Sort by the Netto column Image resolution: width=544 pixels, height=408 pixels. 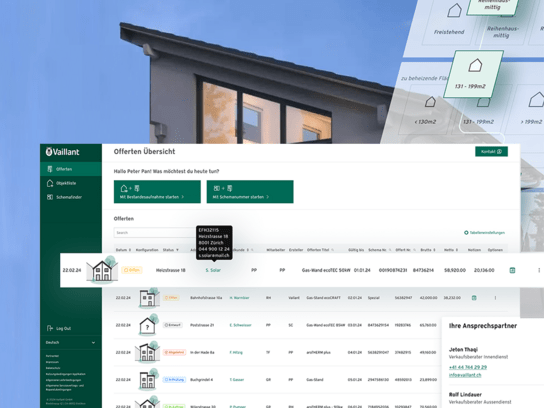click(x=451, y=250)
